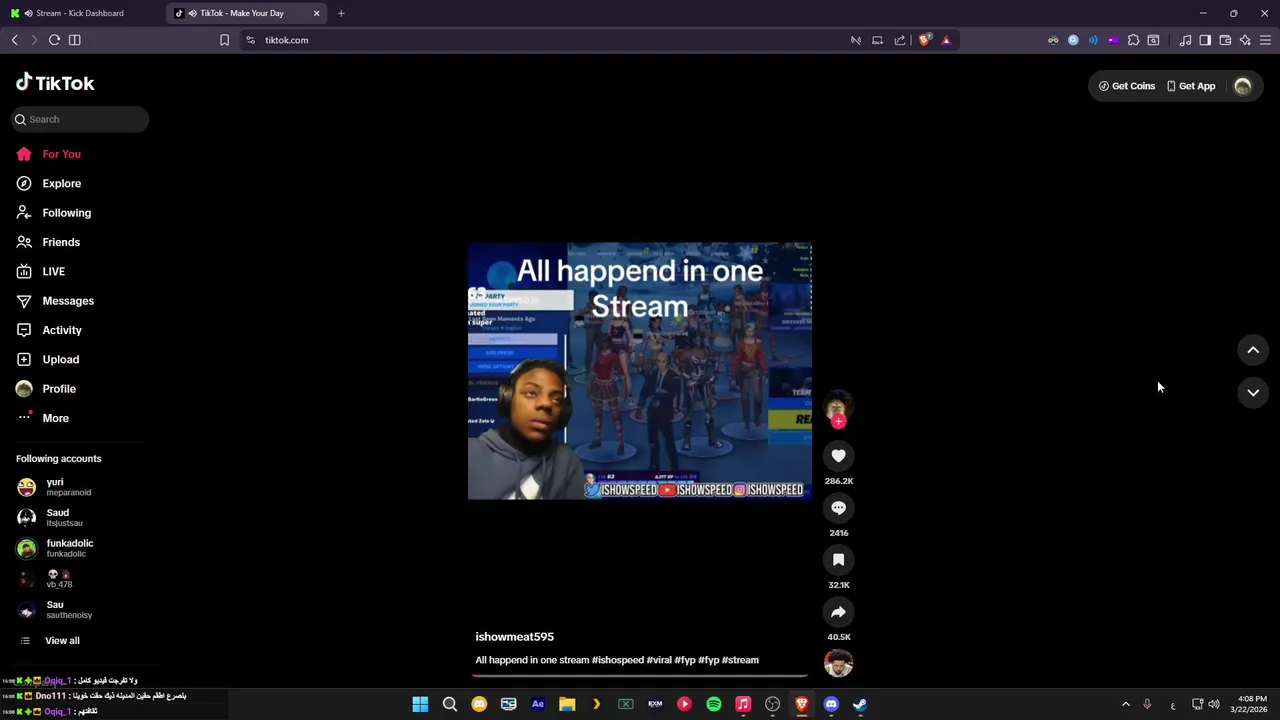The height and width of the screenshot is (720, 1280).
Task: Open Sau sauthenoisy following account
Action: [x=55, y=610]
